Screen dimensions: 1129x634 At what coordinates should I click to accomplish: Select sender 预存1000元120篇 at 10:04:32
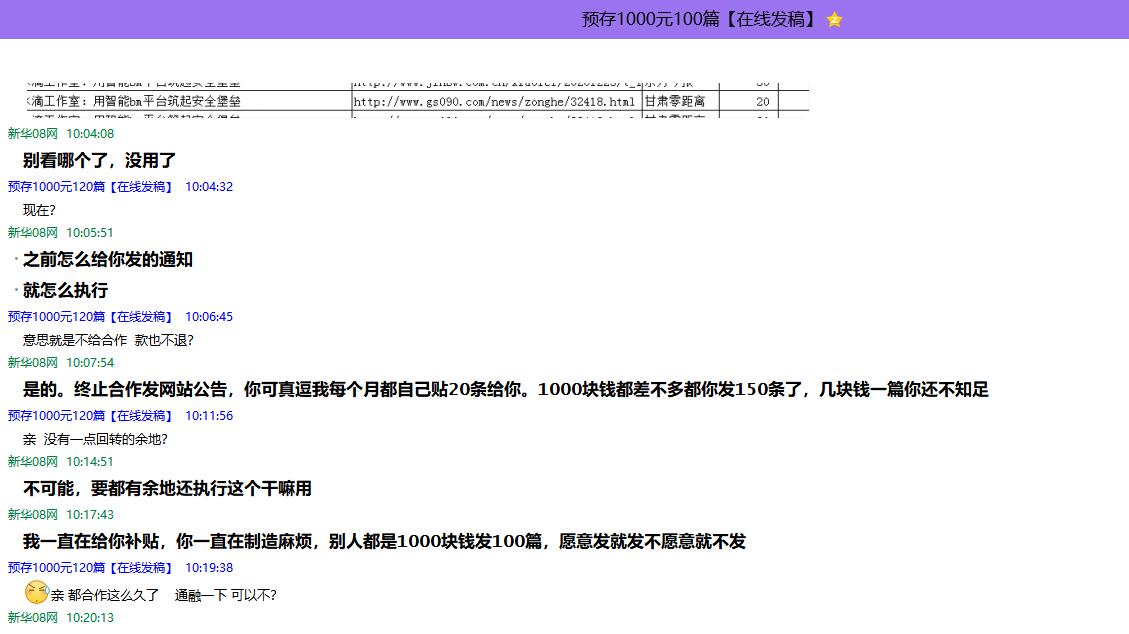tap(90, 187)
